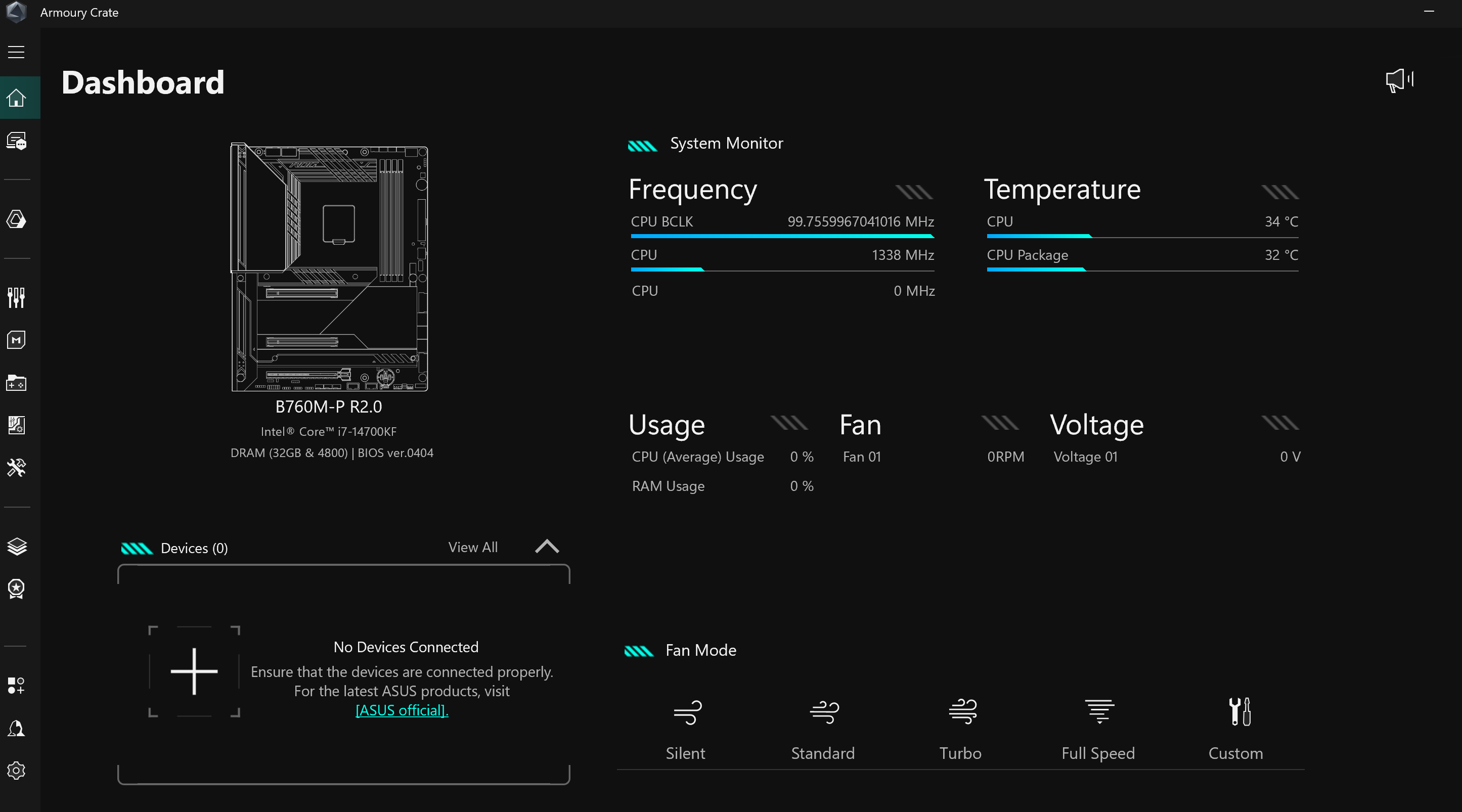1462x812 pixels.
Task: Select Full Speed fan mode
Action: pos(1098,729)
